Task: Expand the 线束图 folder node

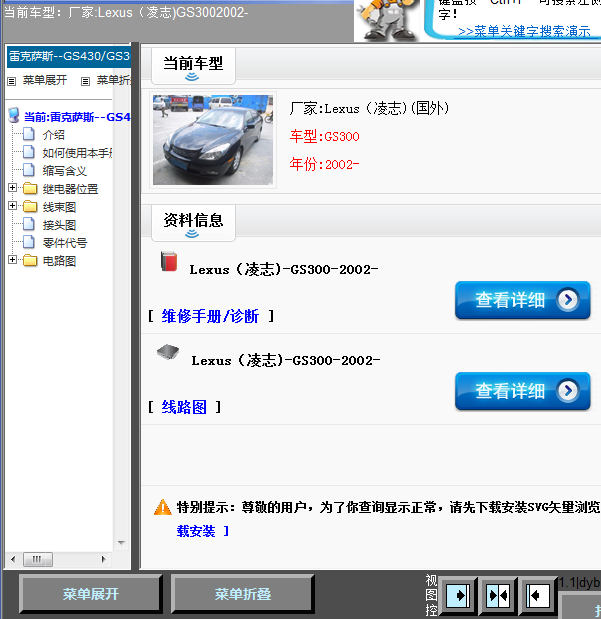Action: pyautogui.click(x=12, y=206)
